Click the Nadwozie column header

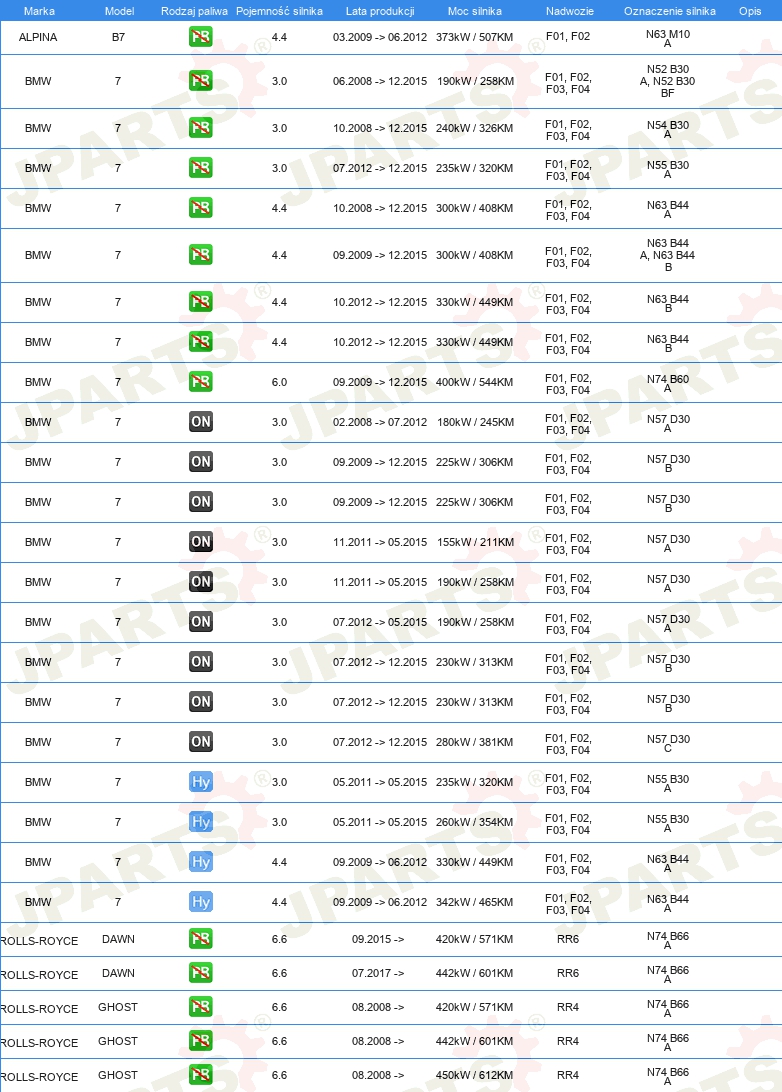(x=570, y=11)
